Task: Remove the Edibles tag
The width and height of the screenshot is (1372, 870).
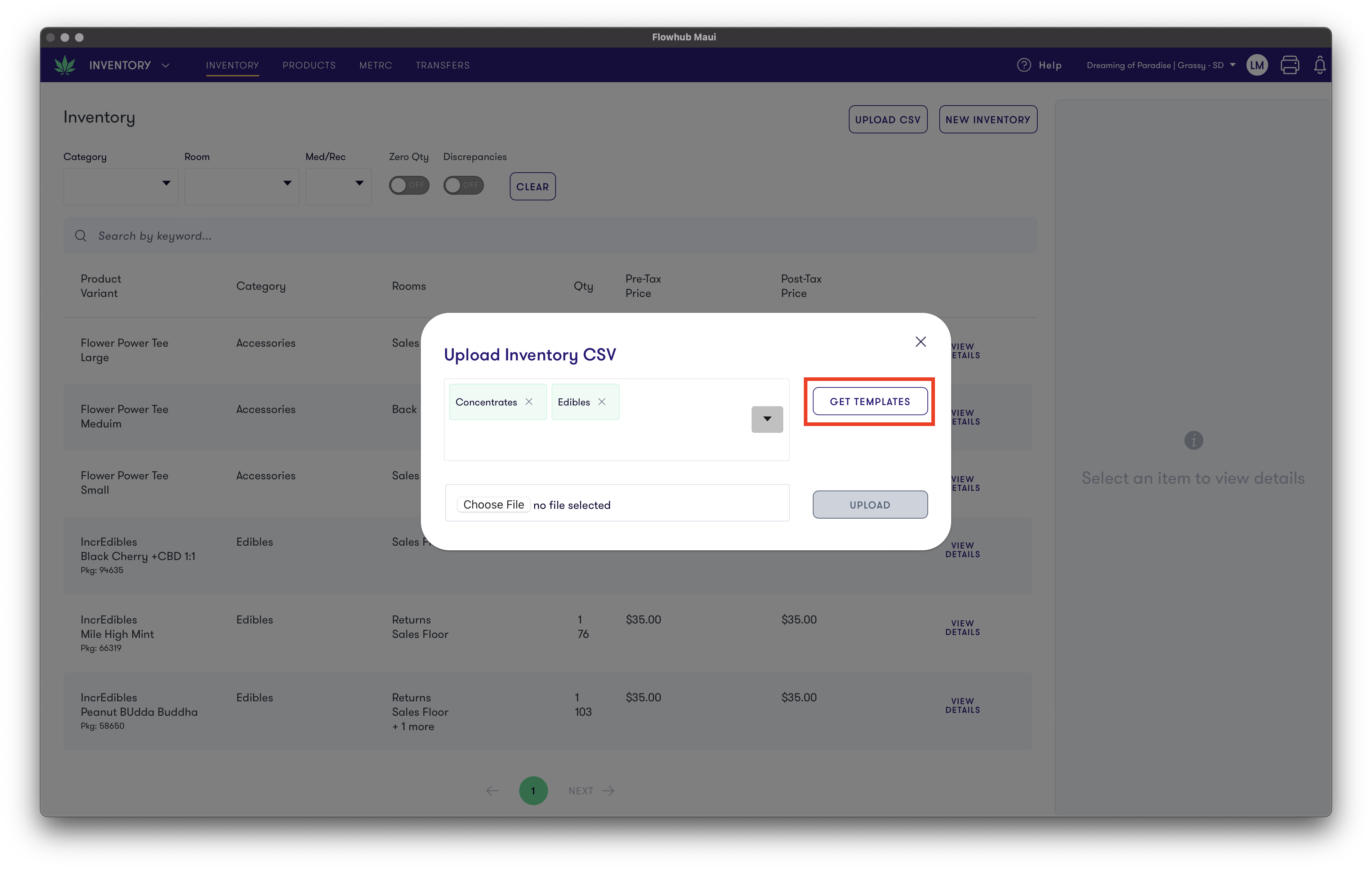Action: [602, 401]
